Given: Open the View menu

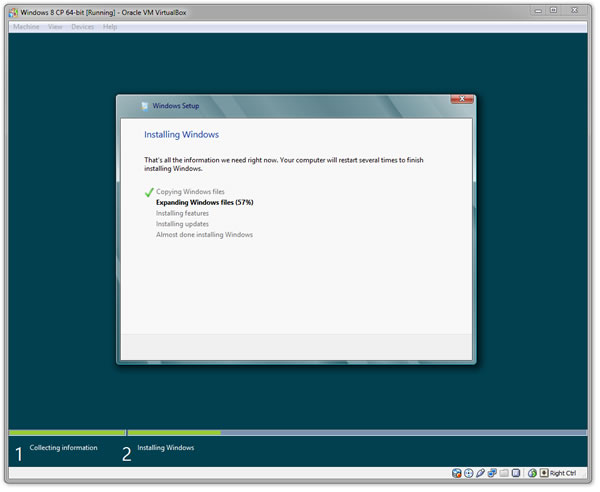Looking at the screenshot, I should point(55,27).
